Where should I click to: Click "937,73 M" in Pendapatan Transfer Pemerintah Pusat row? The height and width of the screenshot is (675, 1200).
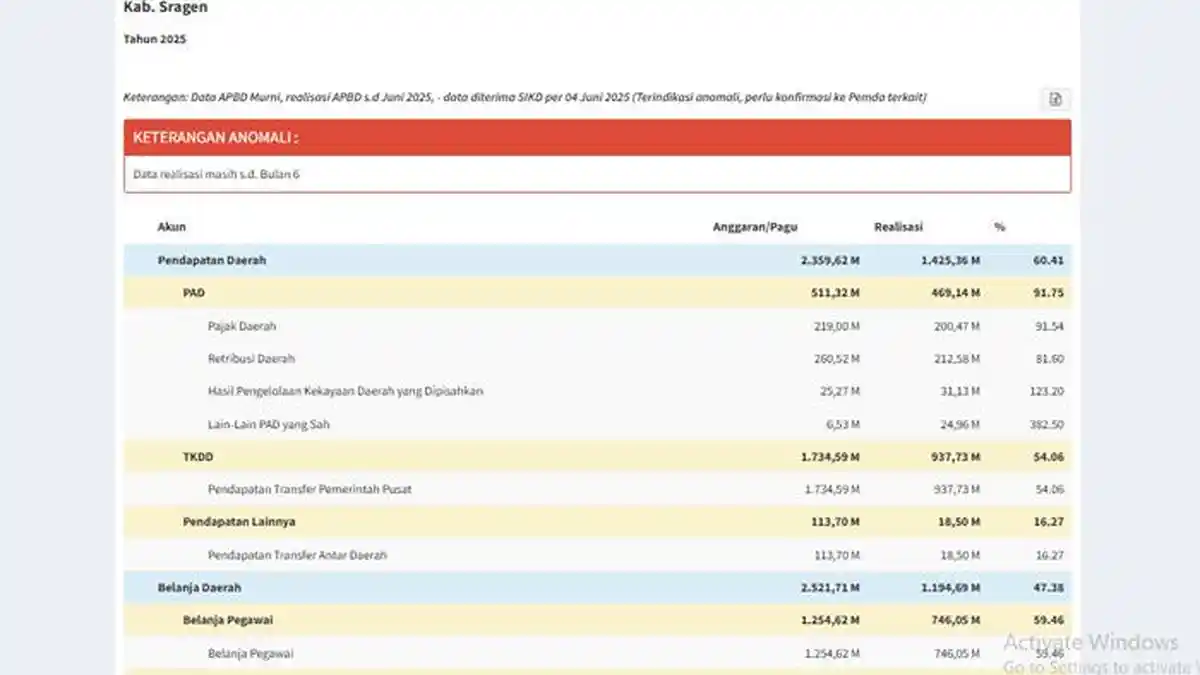click(957, 489)
